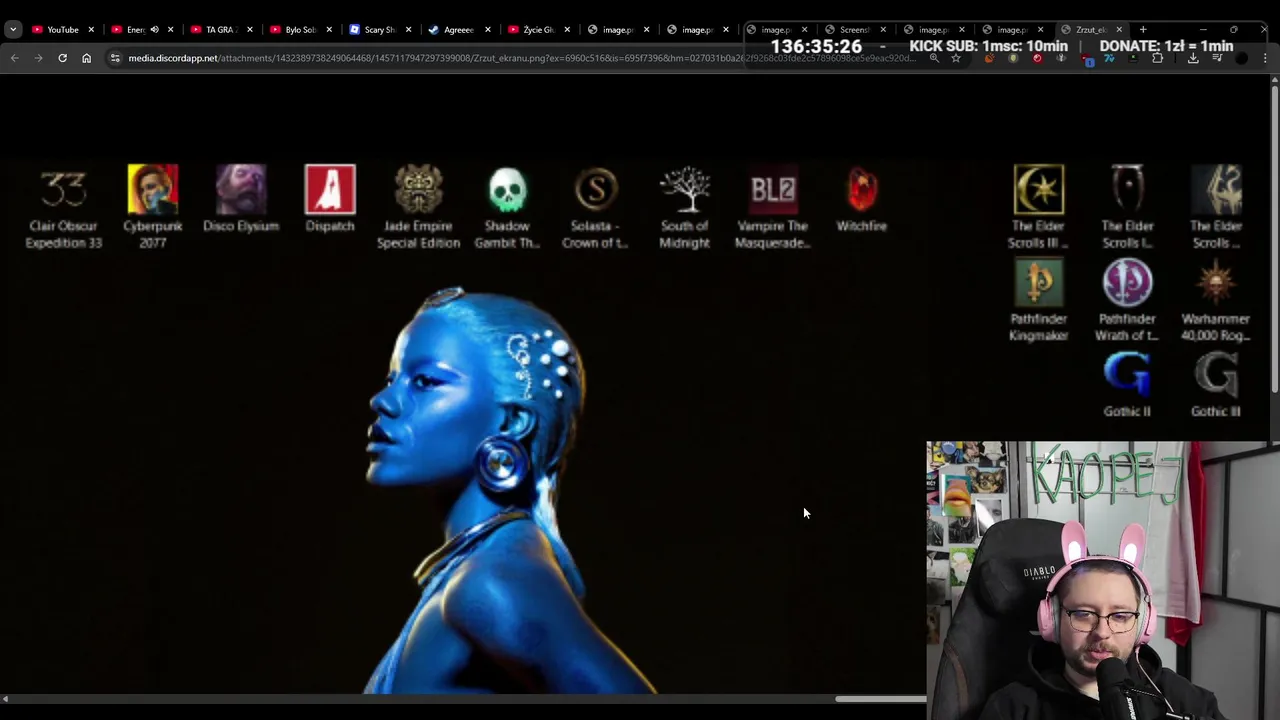Click the Shadow Gambit skull icon

[x=507, y=190]
